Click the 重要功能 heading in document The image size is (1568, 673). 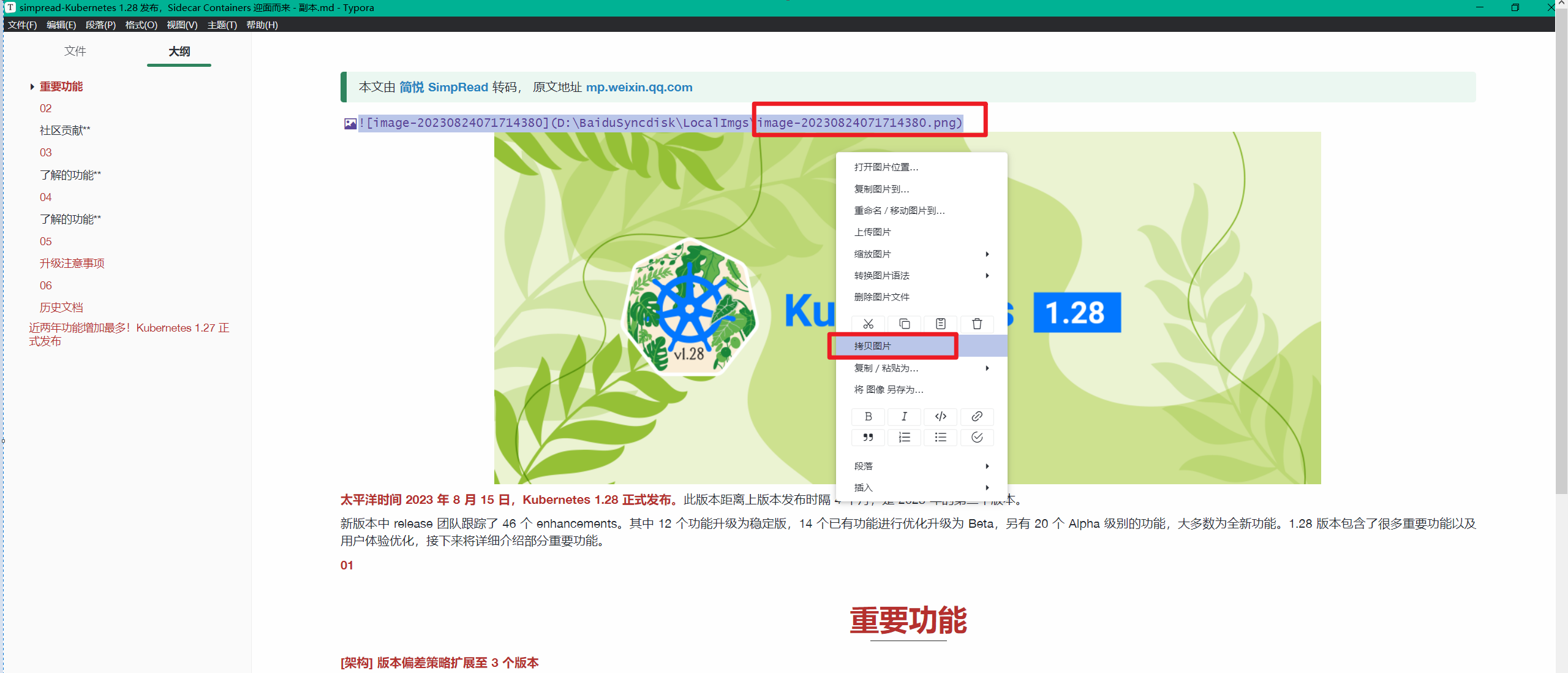click(908, 620)
